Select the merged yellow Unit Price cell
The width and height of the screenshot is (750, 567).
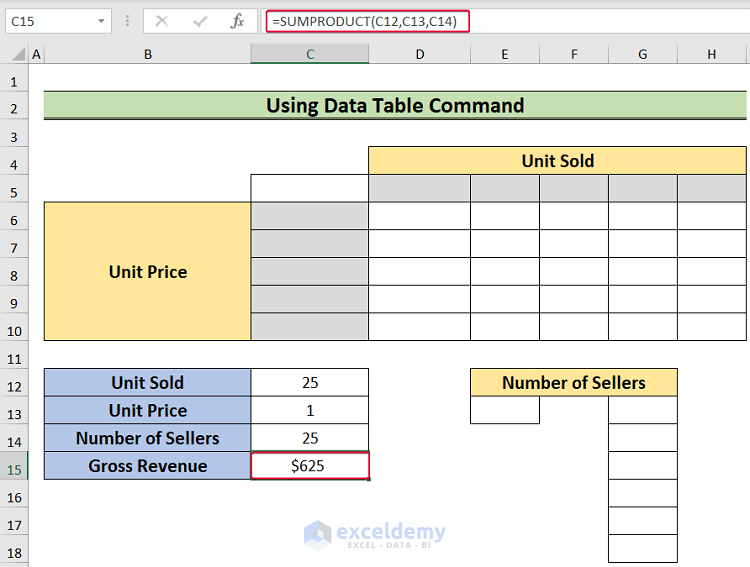coord(147,271)
